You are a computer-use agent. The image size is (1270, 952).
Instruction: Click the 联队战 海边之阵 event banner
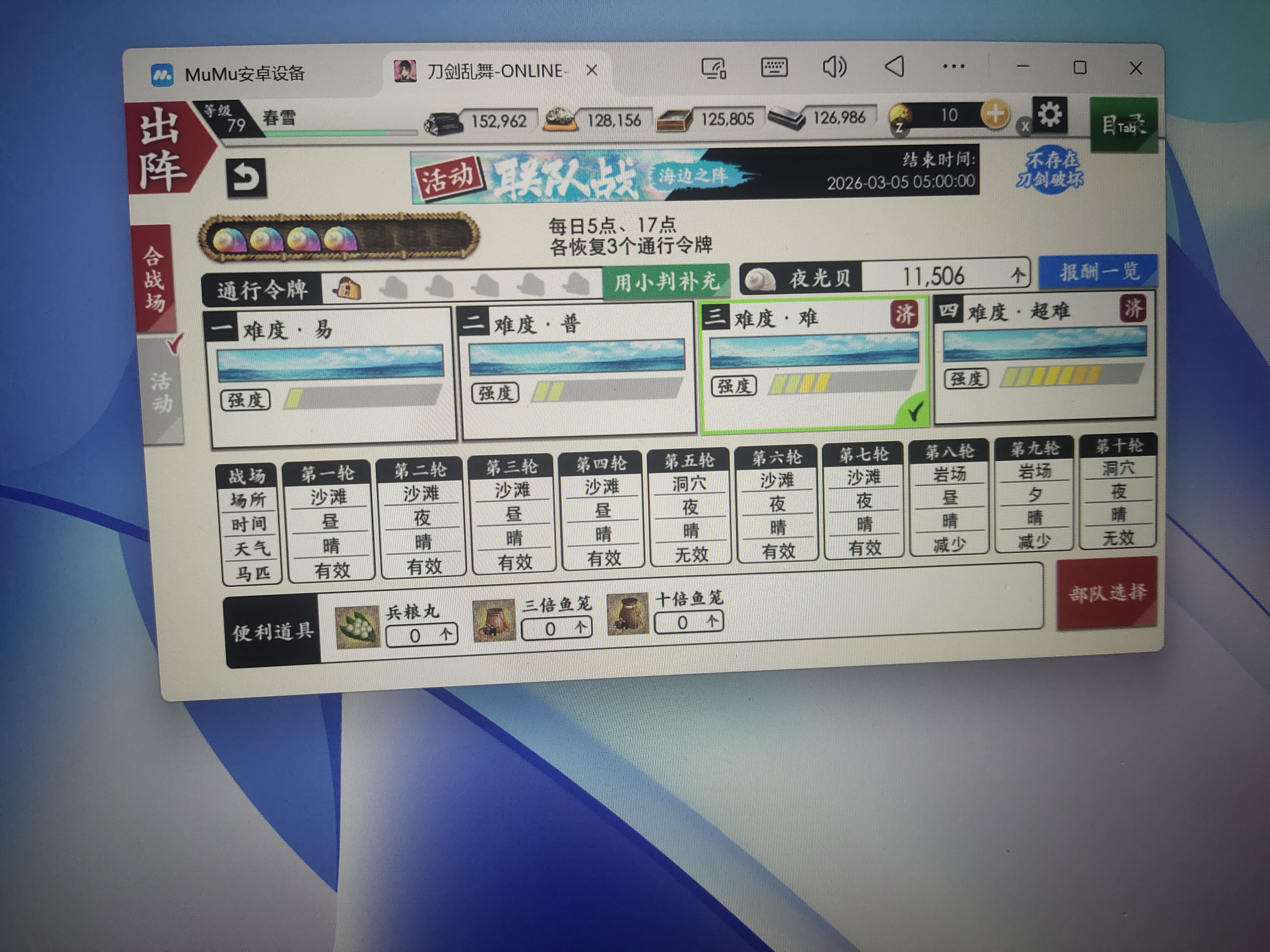[695, 175]
